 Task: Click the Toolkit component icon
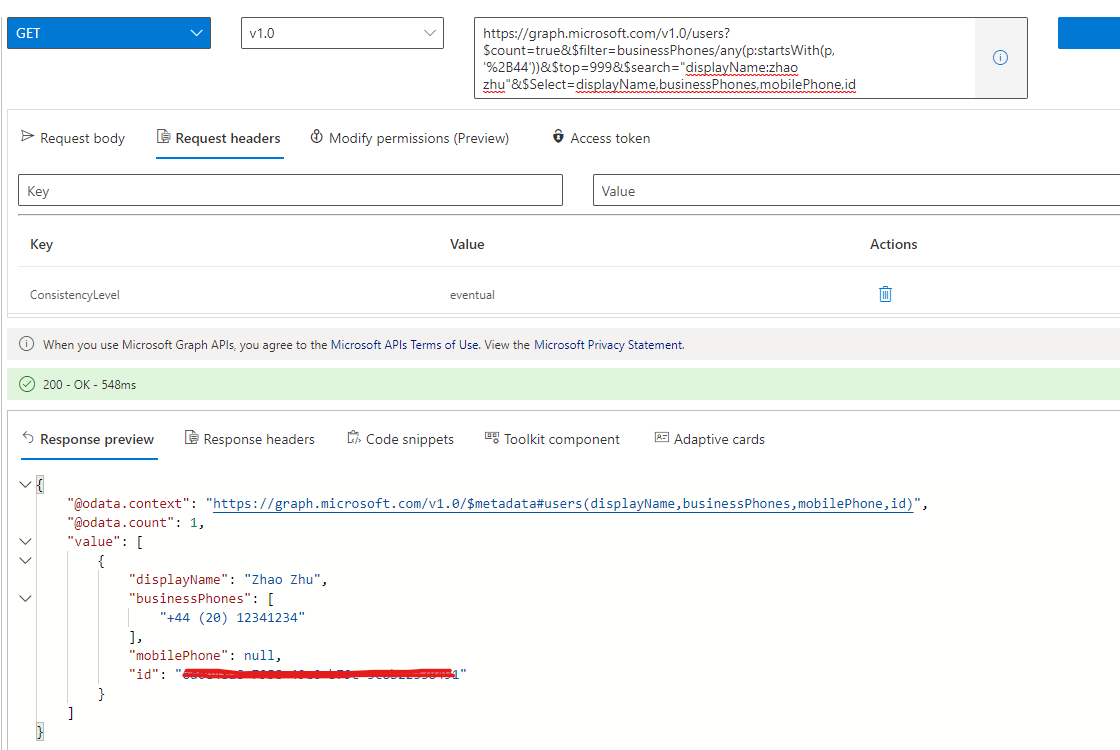[x=491, y=437]
